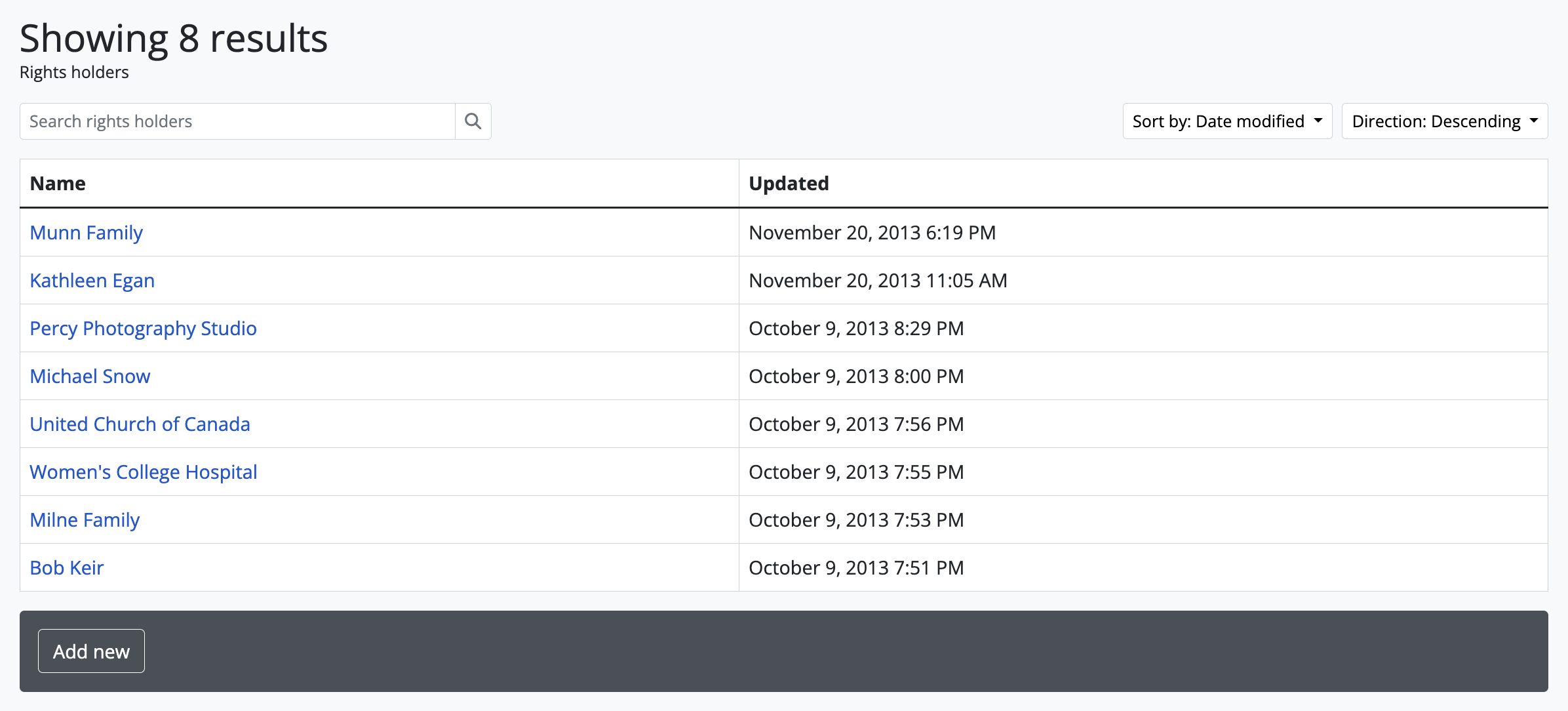Click the Sort by dropdown caret arrow

1318,121
